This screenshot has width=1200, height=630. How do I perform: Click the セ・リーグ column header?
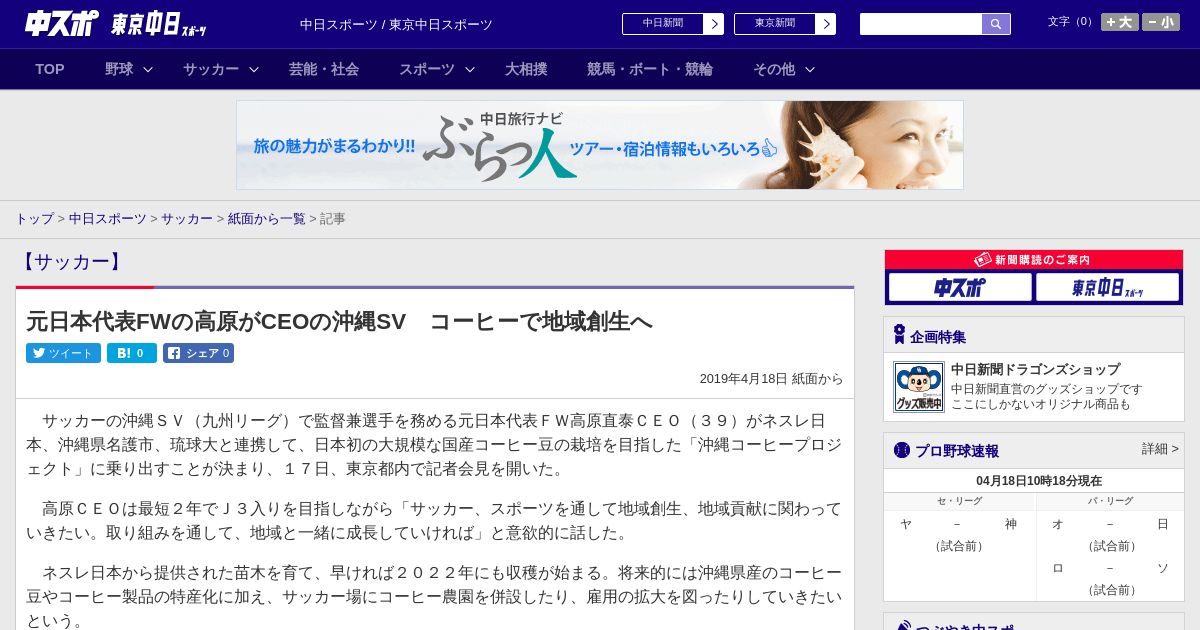pos(960,501)
